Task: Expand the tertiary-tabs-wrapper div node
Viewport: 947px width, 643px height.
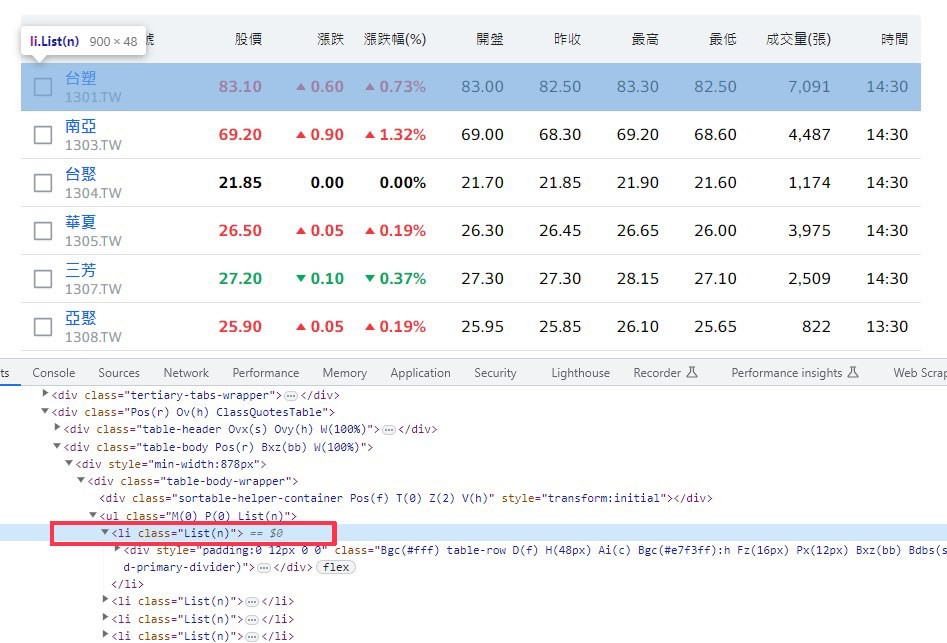Action: pyautogui.click(x=45, y=394)
